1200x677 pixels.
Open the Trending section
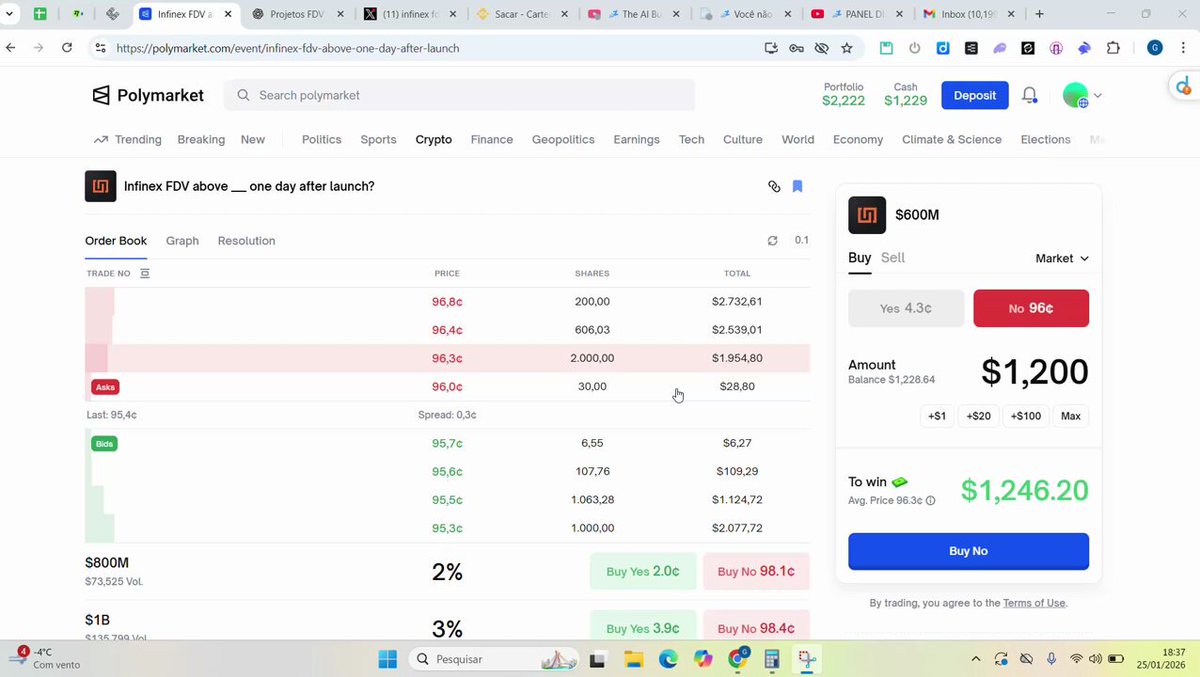point(127,140)
